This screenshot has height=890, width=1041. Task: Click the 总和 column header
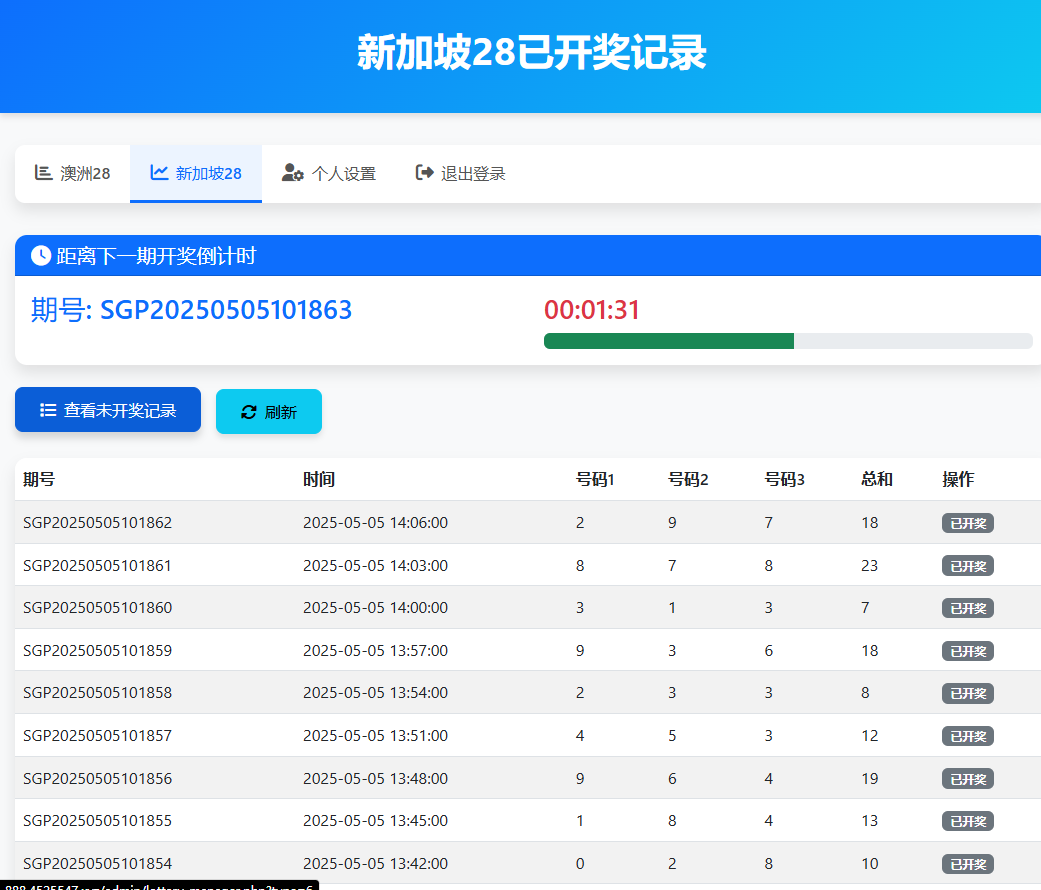pos(877,479)
